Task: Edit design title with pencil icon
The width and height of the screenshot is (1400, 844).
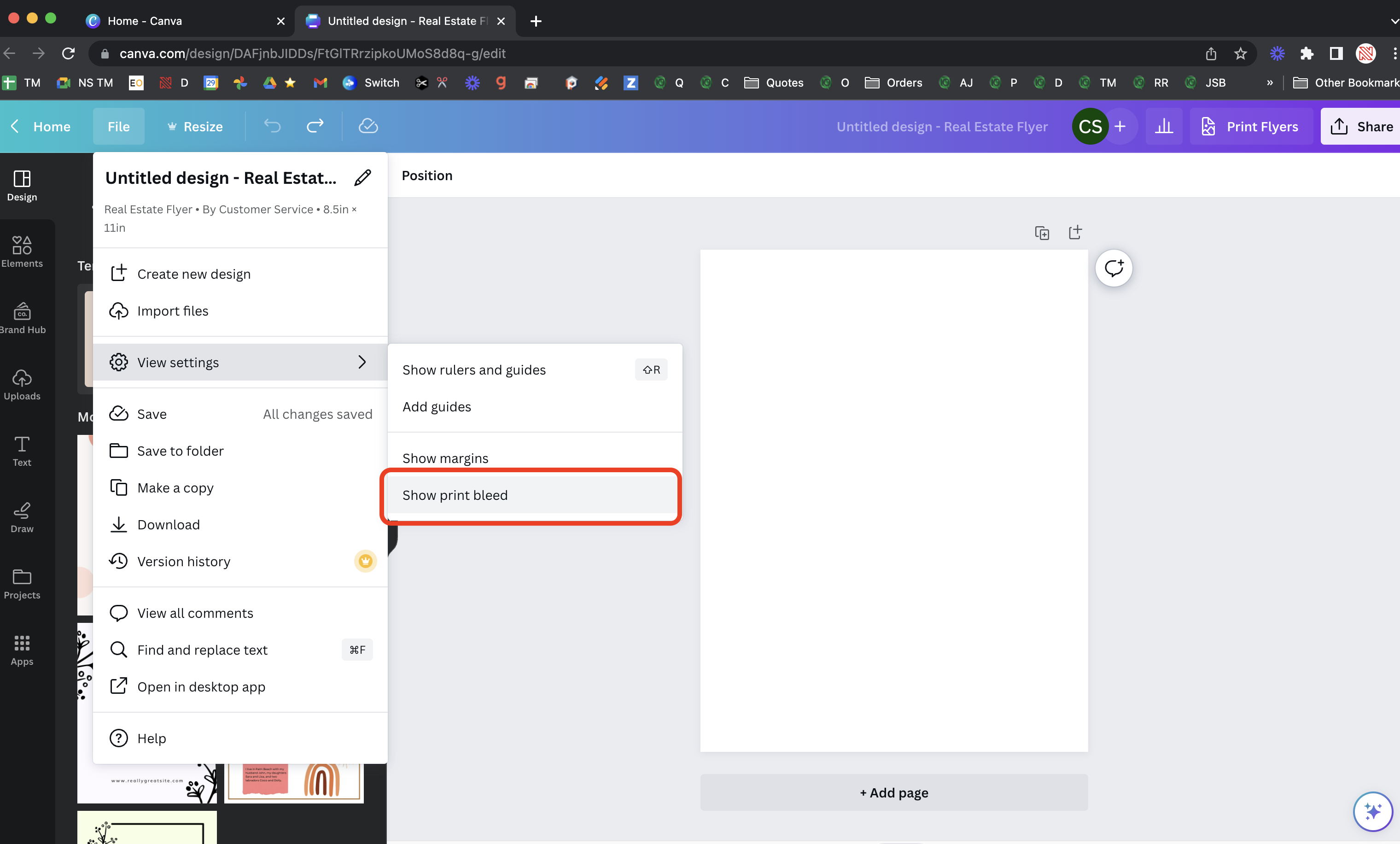Action: point(362,178)
